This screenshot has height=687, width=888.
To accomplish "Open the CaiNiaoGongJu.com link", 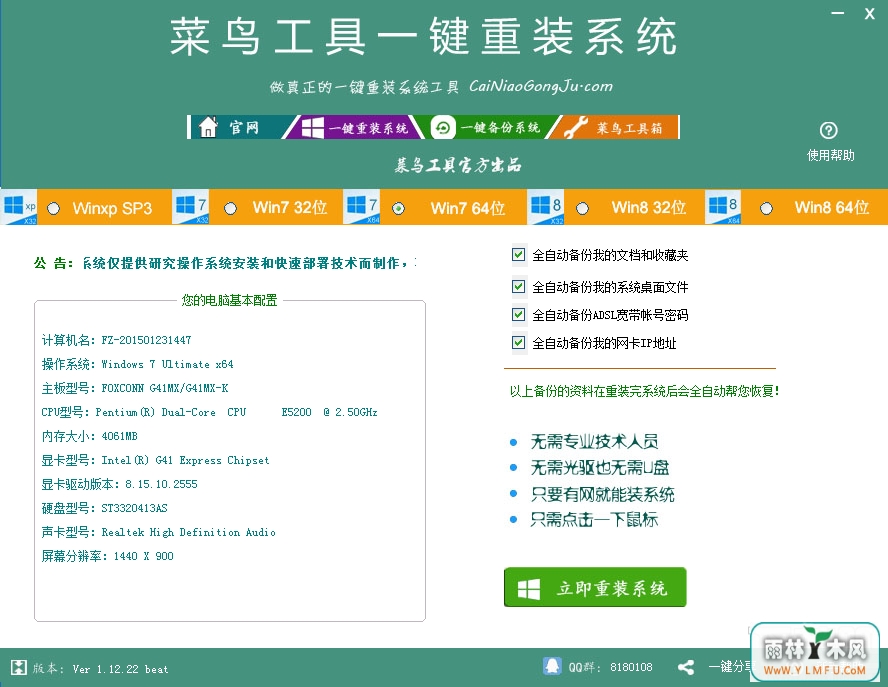I will tap(541, 86).
